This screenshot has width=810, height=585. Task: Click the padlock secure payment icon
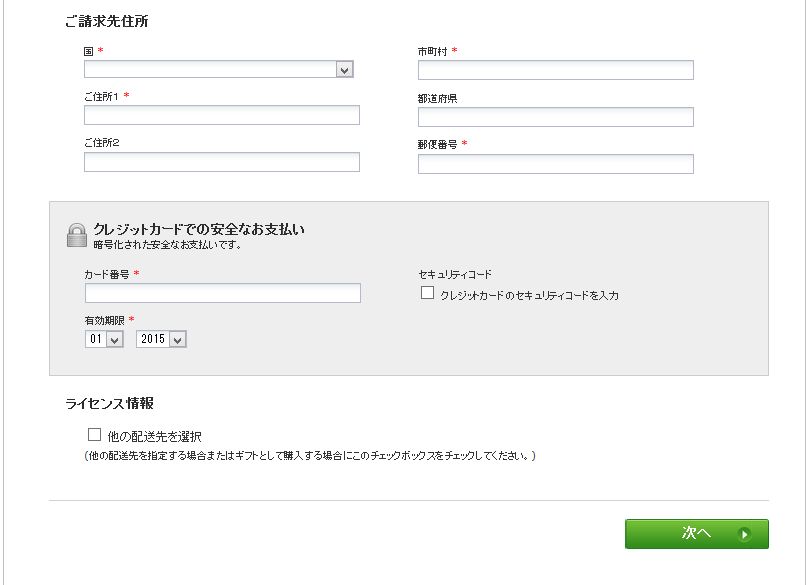pos(76,235)
